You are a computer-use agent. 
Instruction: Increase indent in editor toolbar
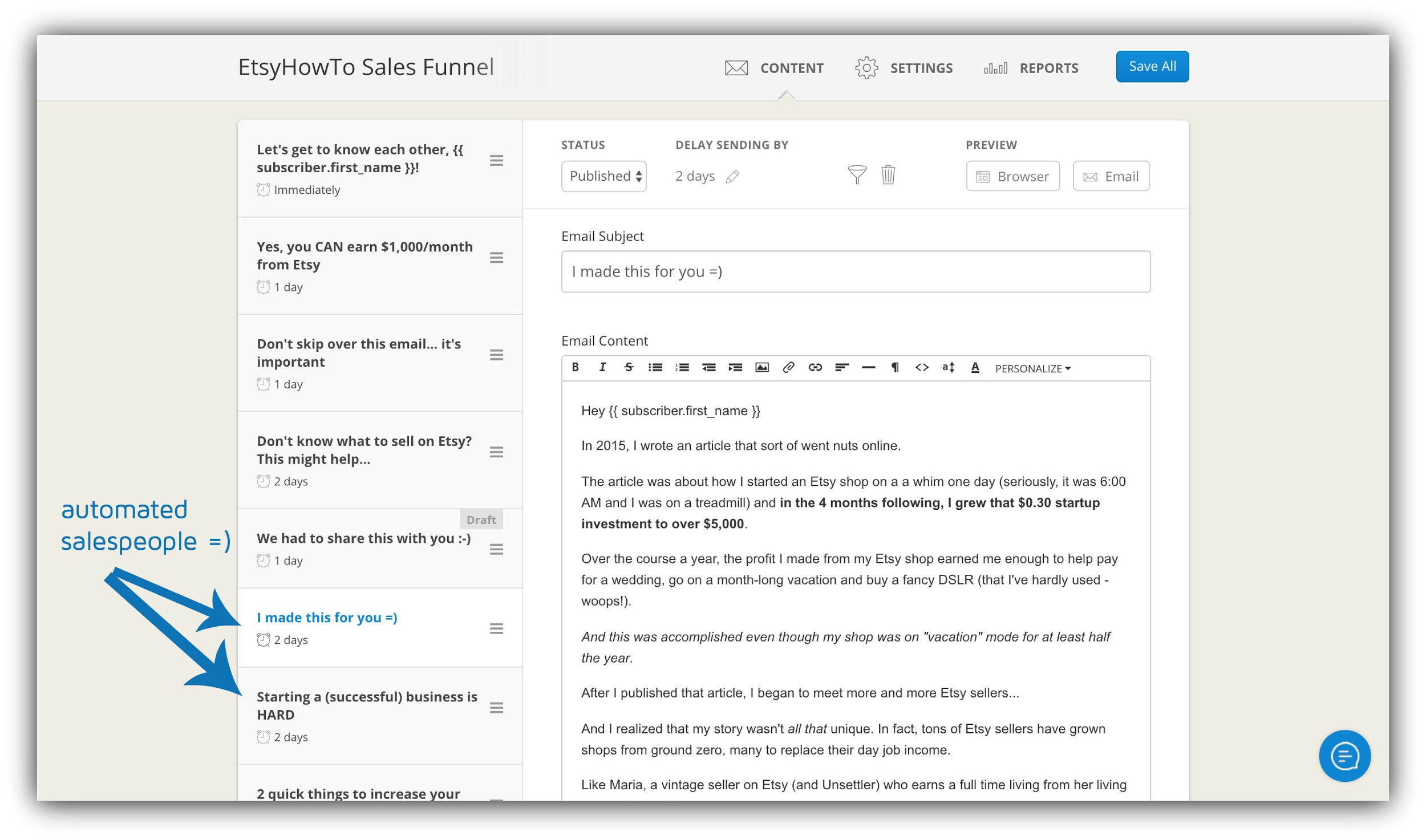(736, 367)
